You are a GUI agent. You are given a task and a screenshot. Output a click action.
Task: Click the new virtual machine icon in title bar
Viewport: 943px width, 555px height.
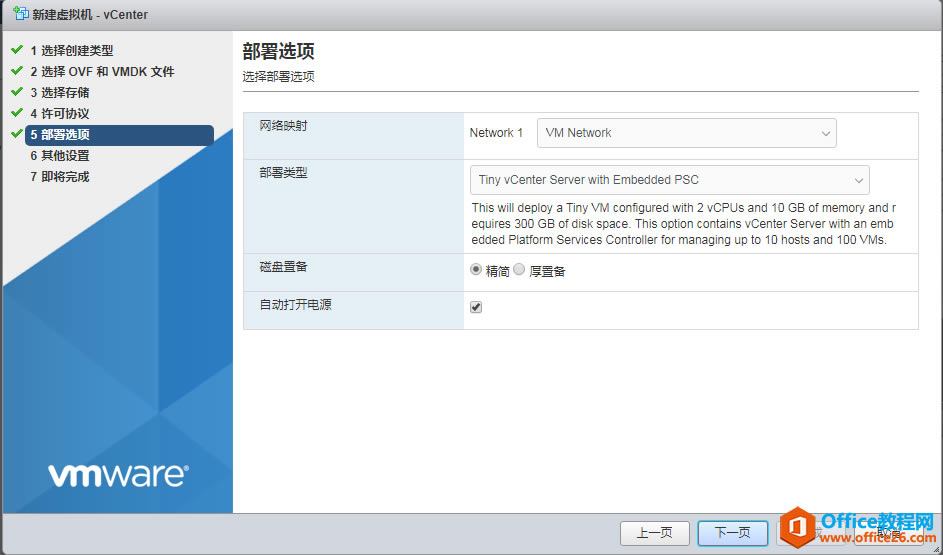pyautogui.click(x=20, y=14)
